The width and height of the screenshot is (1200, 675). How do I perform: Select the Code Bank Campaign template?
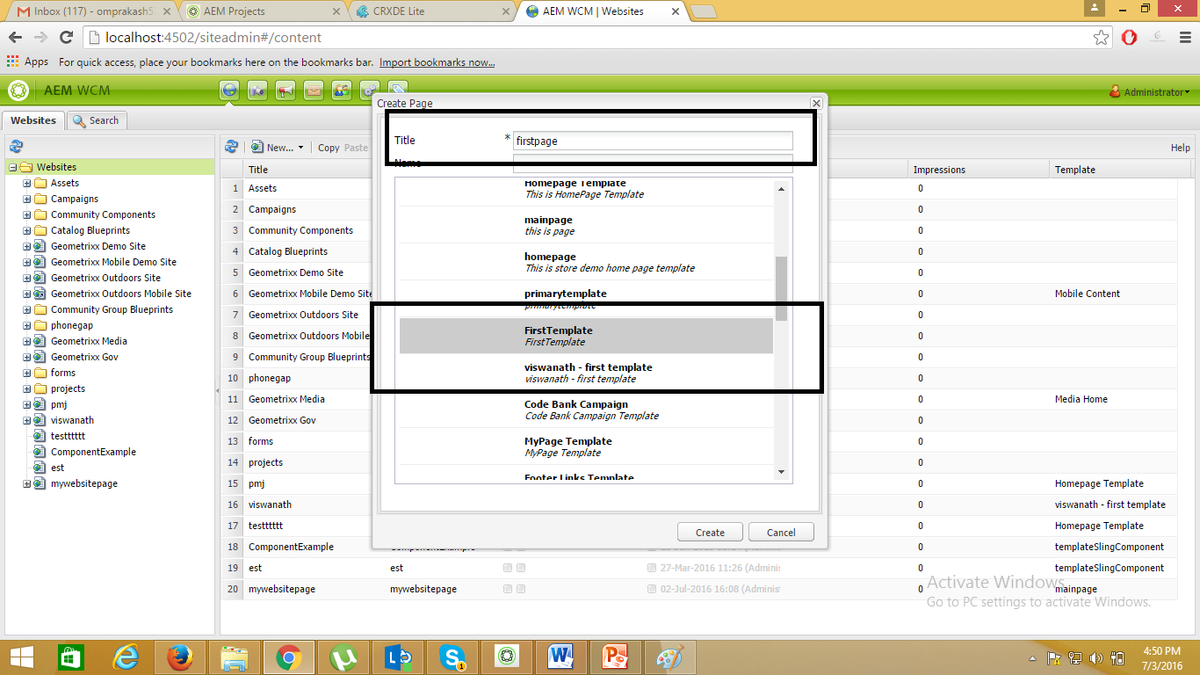point(586,410)
